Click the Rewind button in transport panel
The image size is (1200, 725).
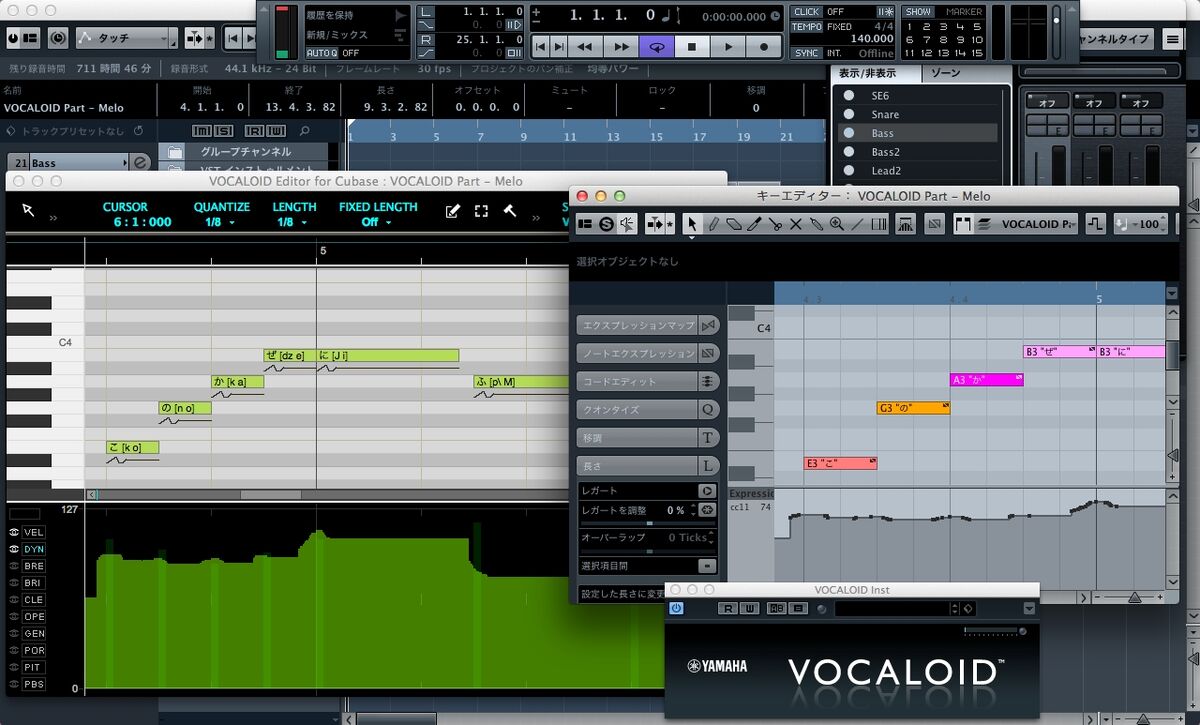pos(585,46)
